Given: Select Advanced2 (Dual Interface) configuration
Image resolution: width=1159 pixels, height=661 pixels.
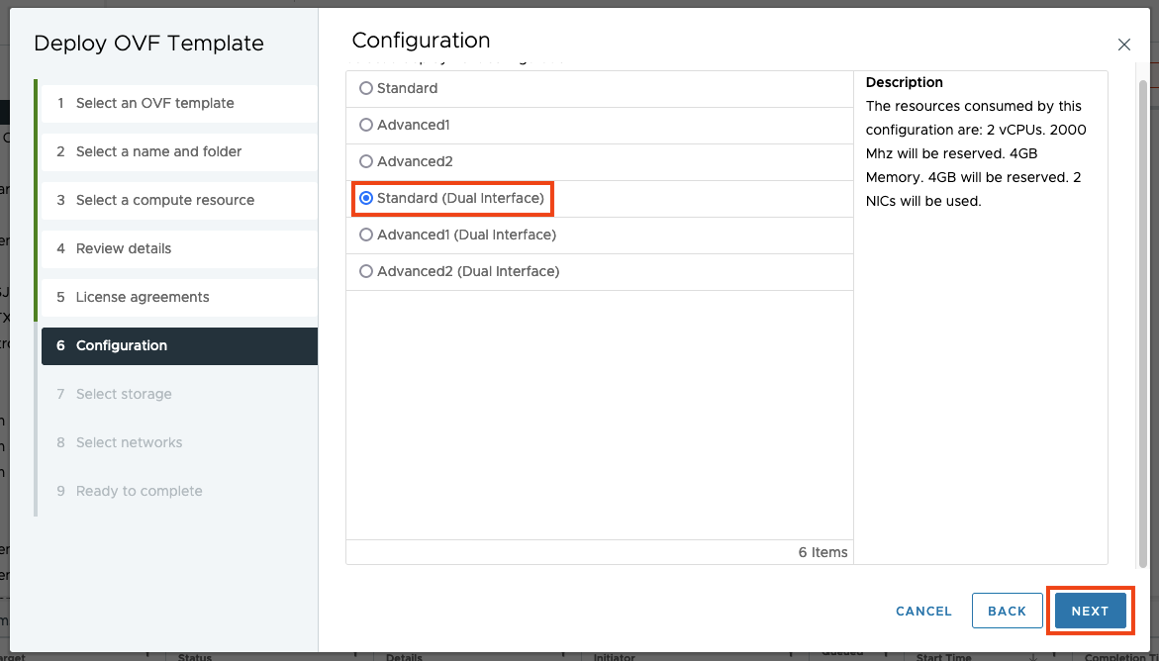Looking at the screenshot, I should 365,270.
